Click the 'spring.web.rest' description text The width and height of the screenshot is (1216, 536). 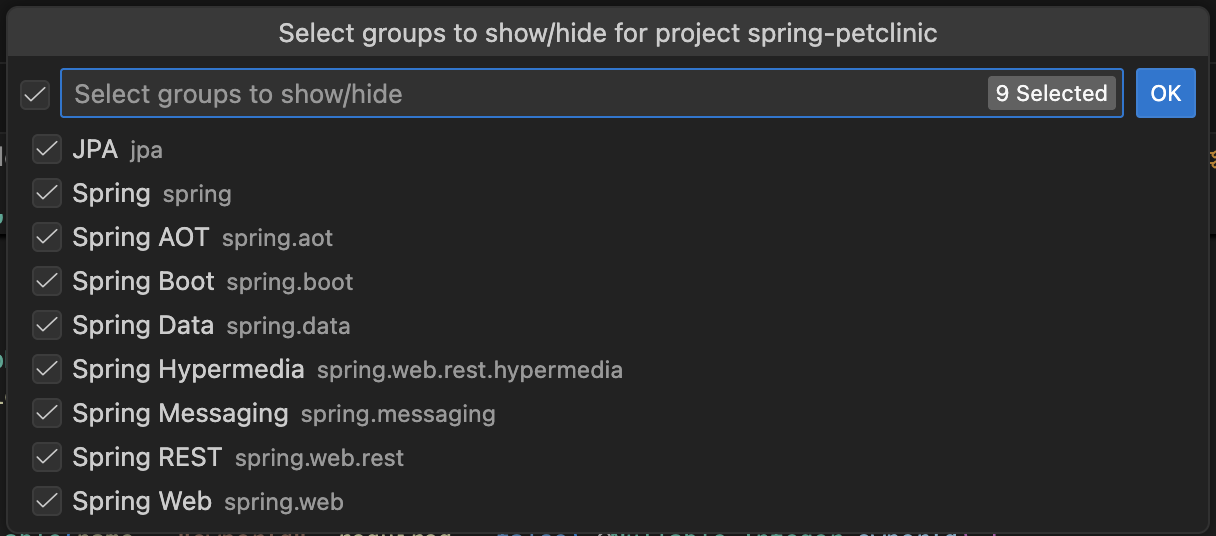coord(319,458)
